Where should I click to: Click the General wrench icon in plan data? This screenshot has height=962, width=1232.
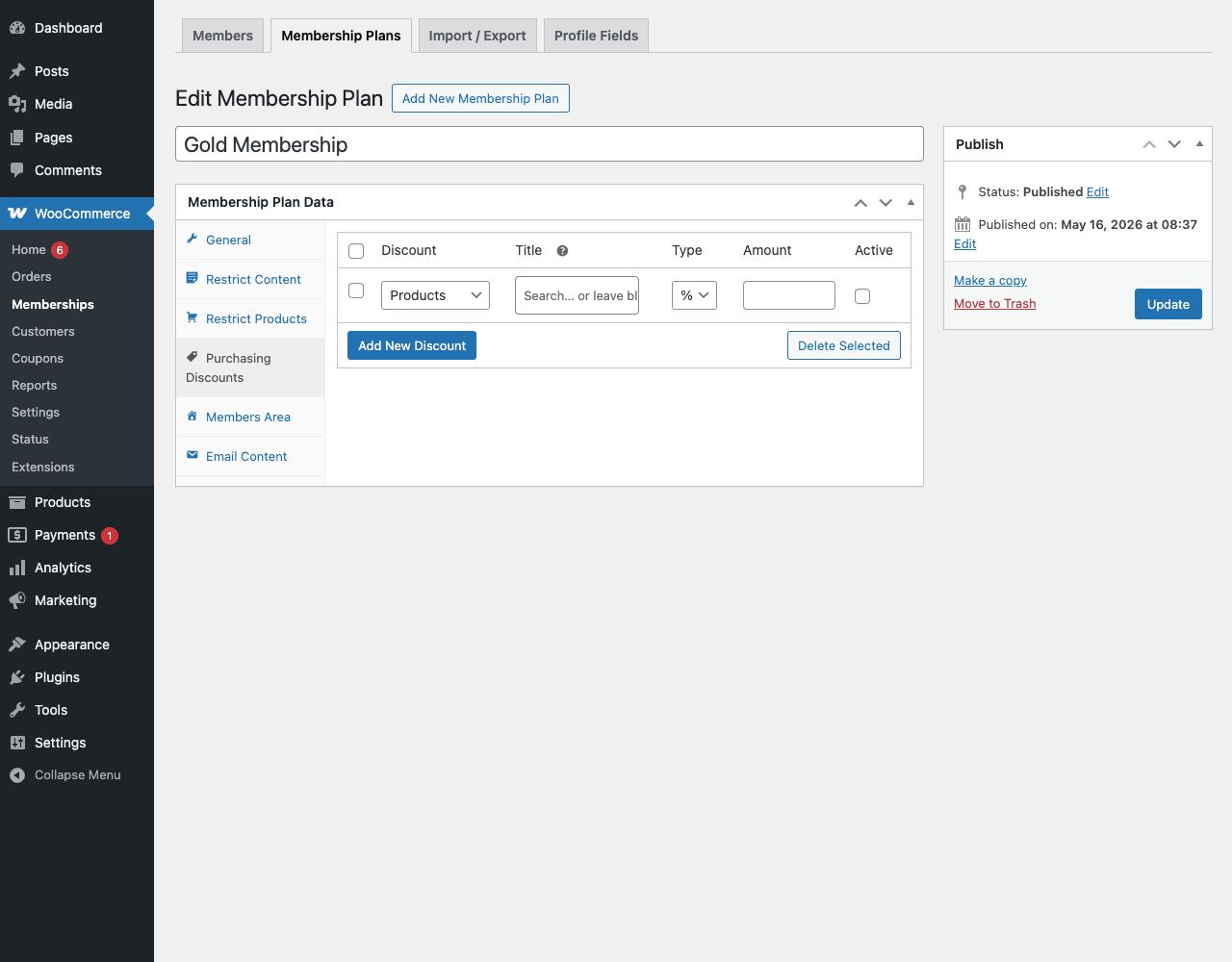(192, 239)
